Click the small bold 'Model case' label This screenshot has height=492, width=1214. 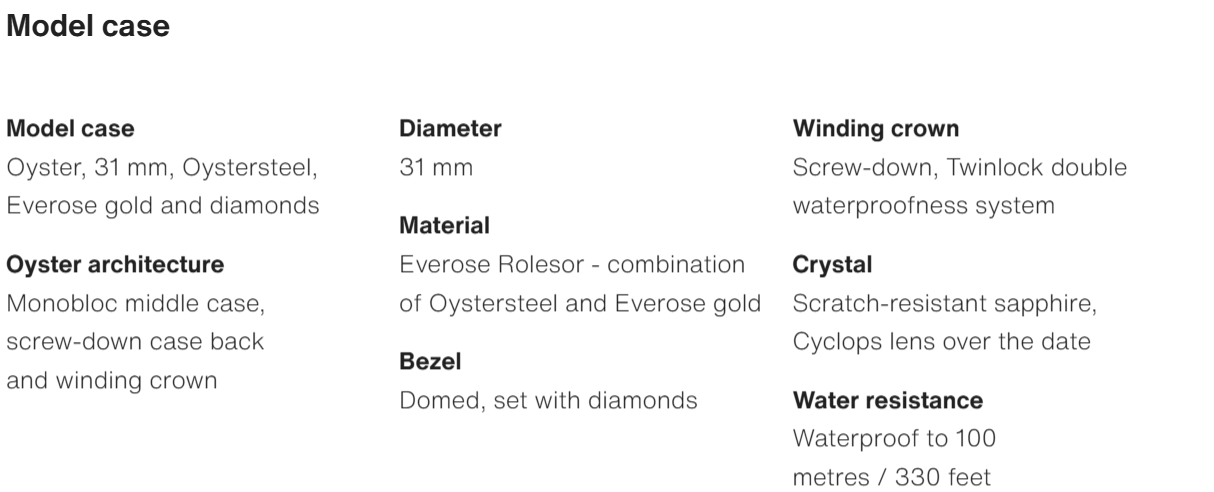coord(70,129)
